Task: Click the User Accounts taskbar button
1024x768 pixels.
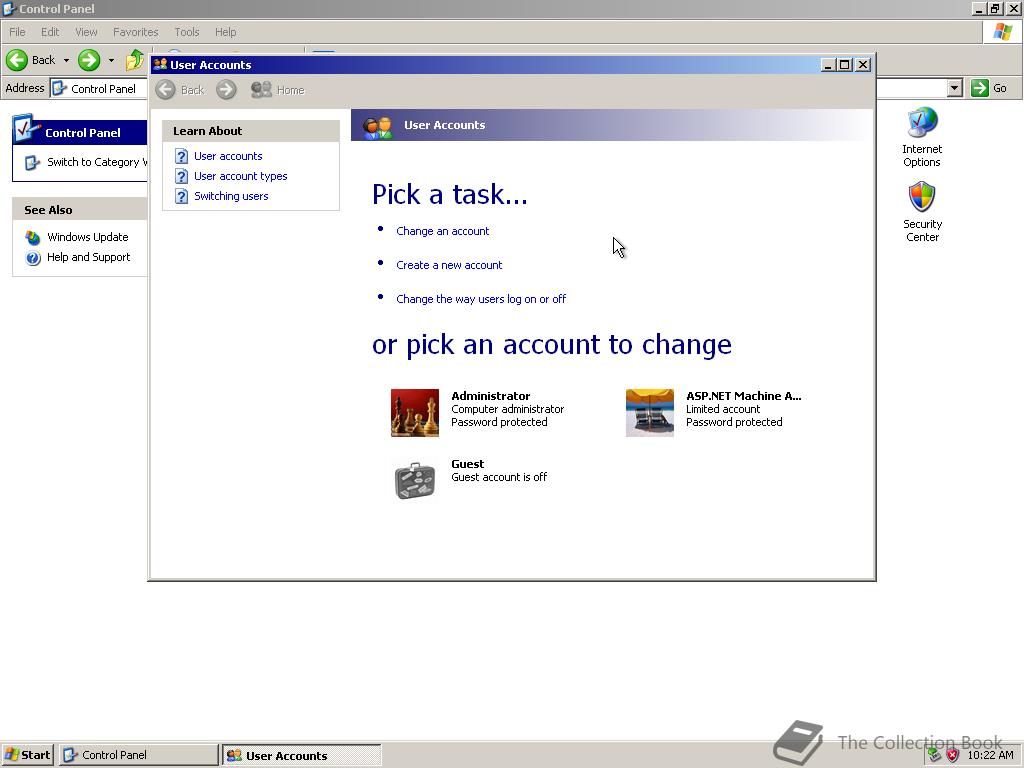Action: 302,756
